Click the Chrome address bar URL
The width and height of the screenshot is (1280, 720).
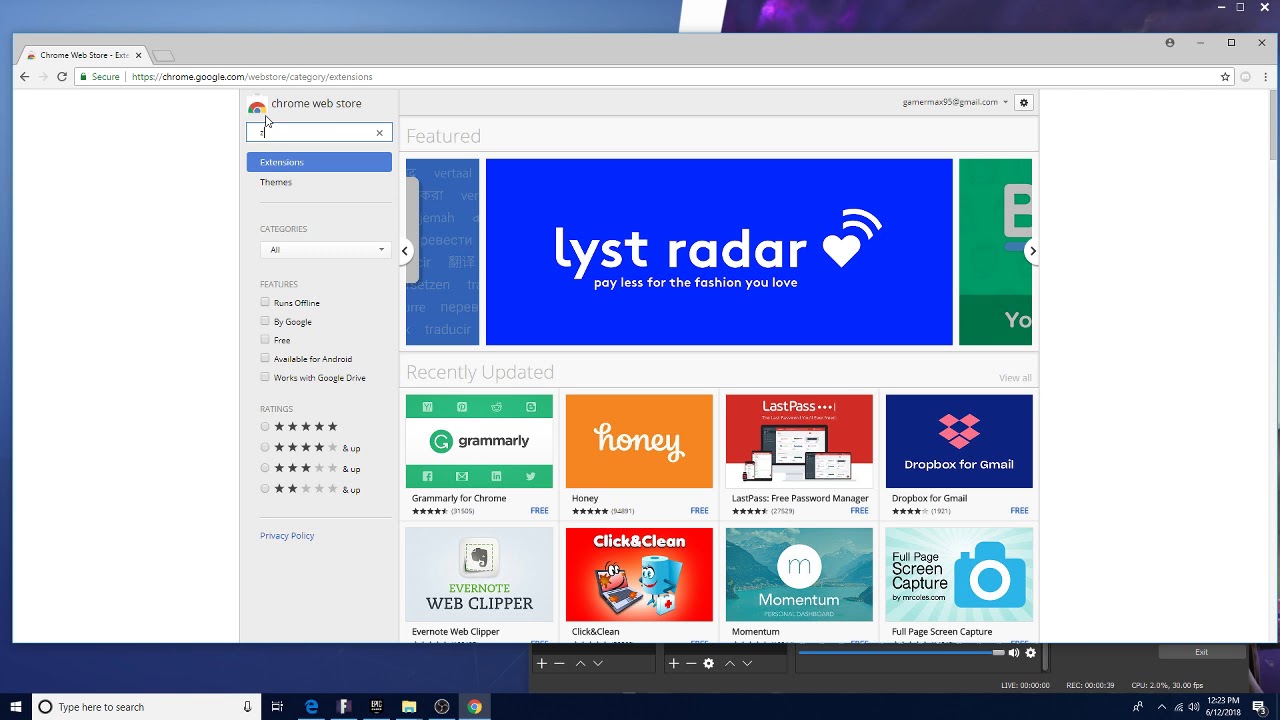pyautogui.click(x=252, y=77)
